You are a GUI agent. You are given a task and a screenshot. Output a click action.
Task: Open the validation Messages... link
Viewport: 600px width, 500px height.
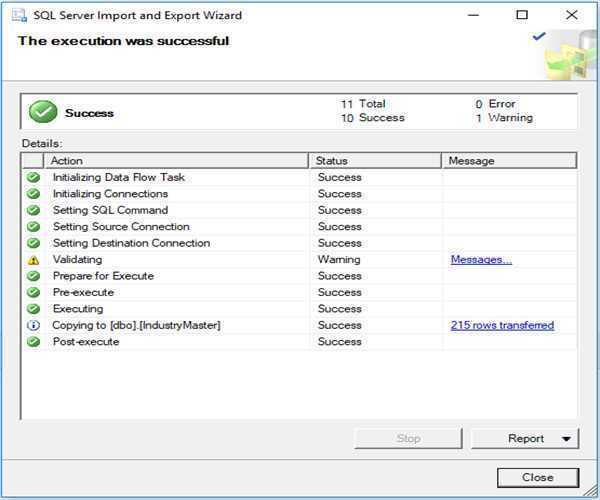[x=481, y=260]
